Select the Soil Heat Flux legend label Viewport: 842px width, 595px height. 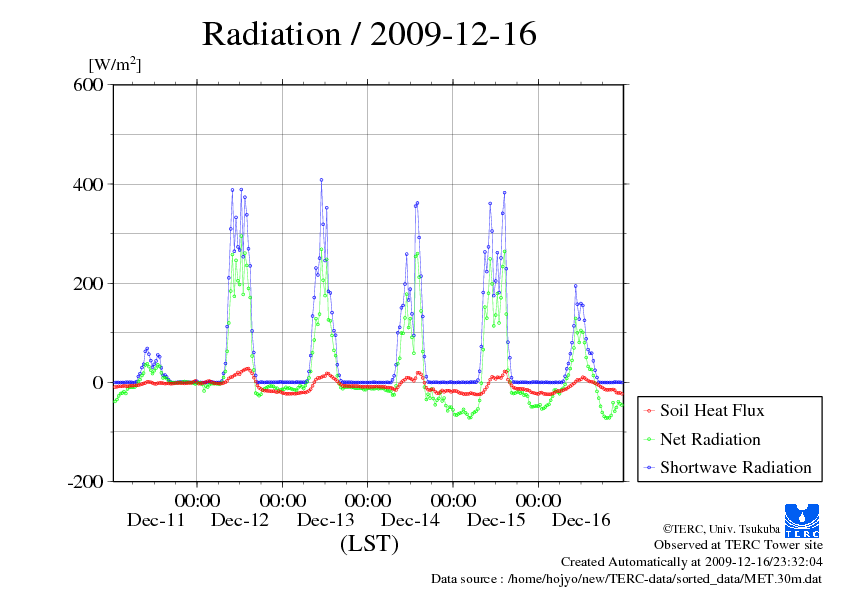tap(711, 411)
